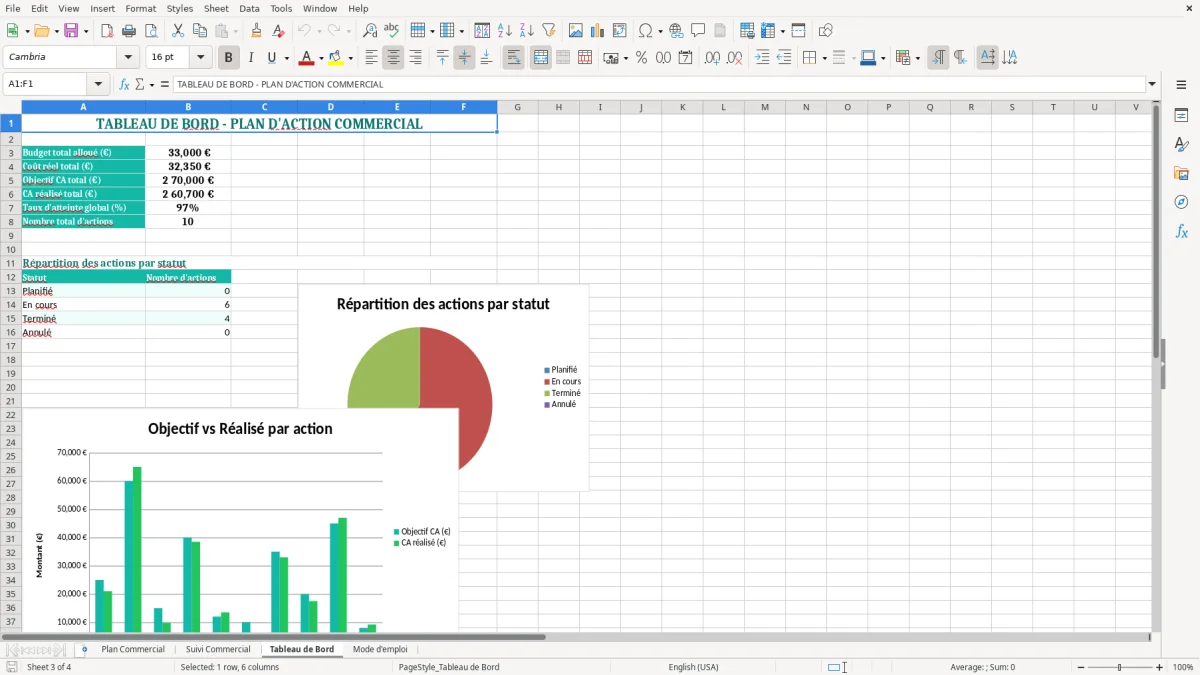Select row 9 header
This screenshot has width=1200, height=675.
pos(11,235)
